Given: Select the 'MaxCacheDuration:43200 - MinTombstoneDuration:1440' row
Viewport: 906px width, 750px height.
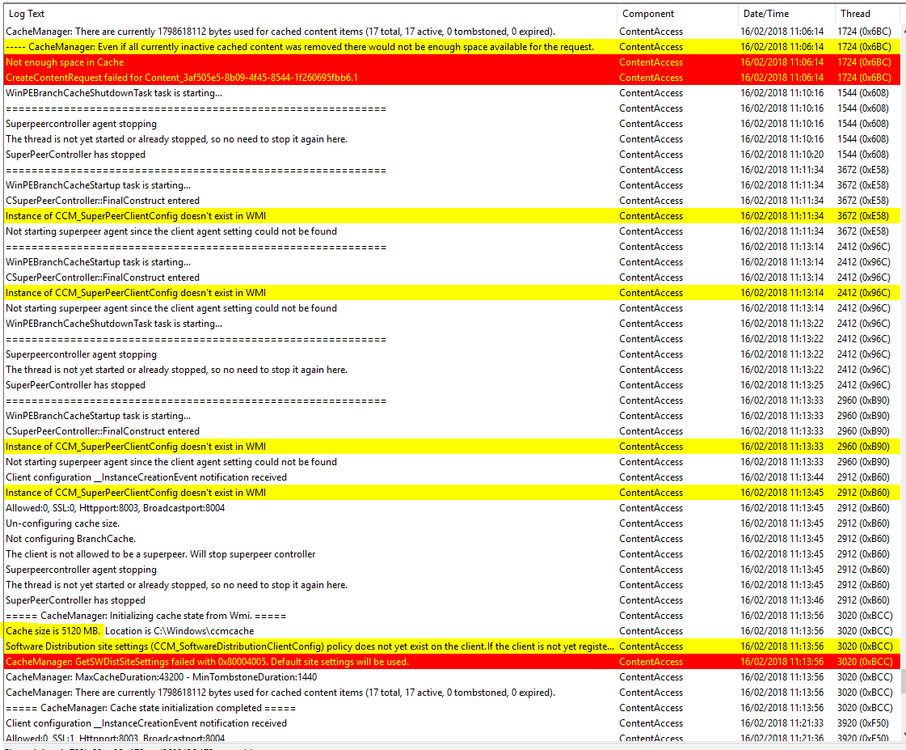Looking at the screenshot, I should click(452, 677).
